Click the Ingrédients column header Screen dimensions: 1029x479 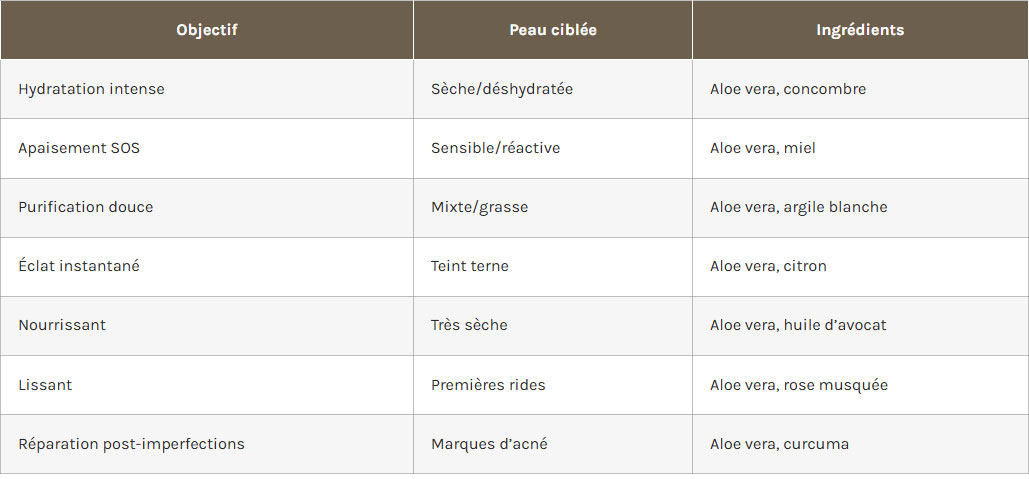click(860, 30)
